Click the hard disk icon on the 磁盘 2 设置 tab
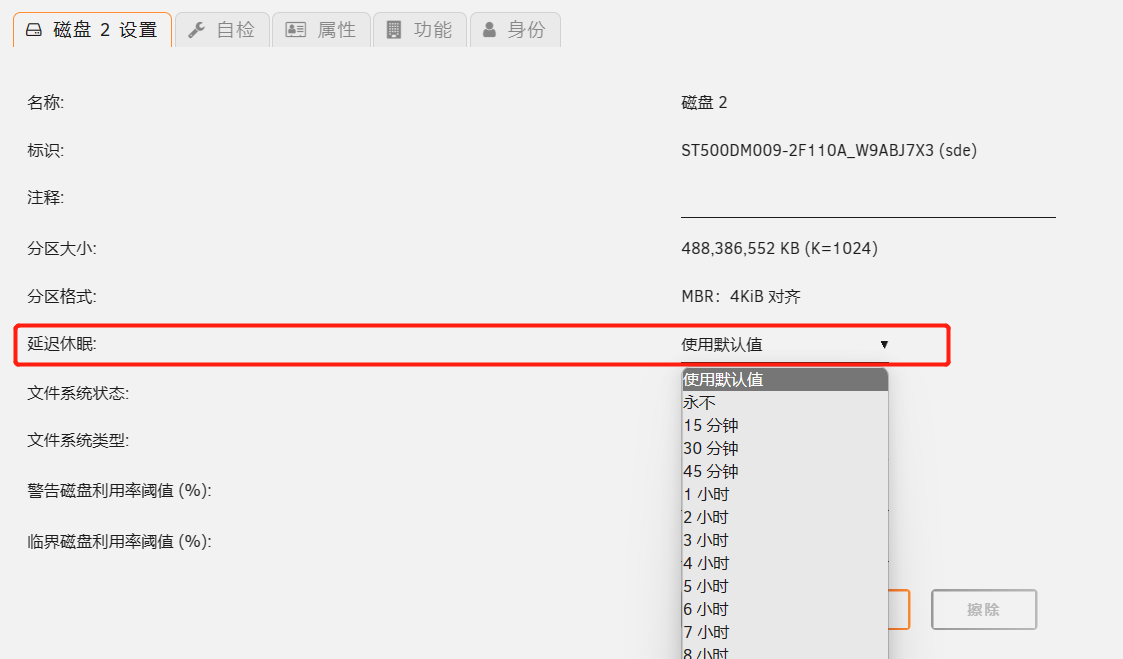 pyautogui.click(x=35, y=30)
